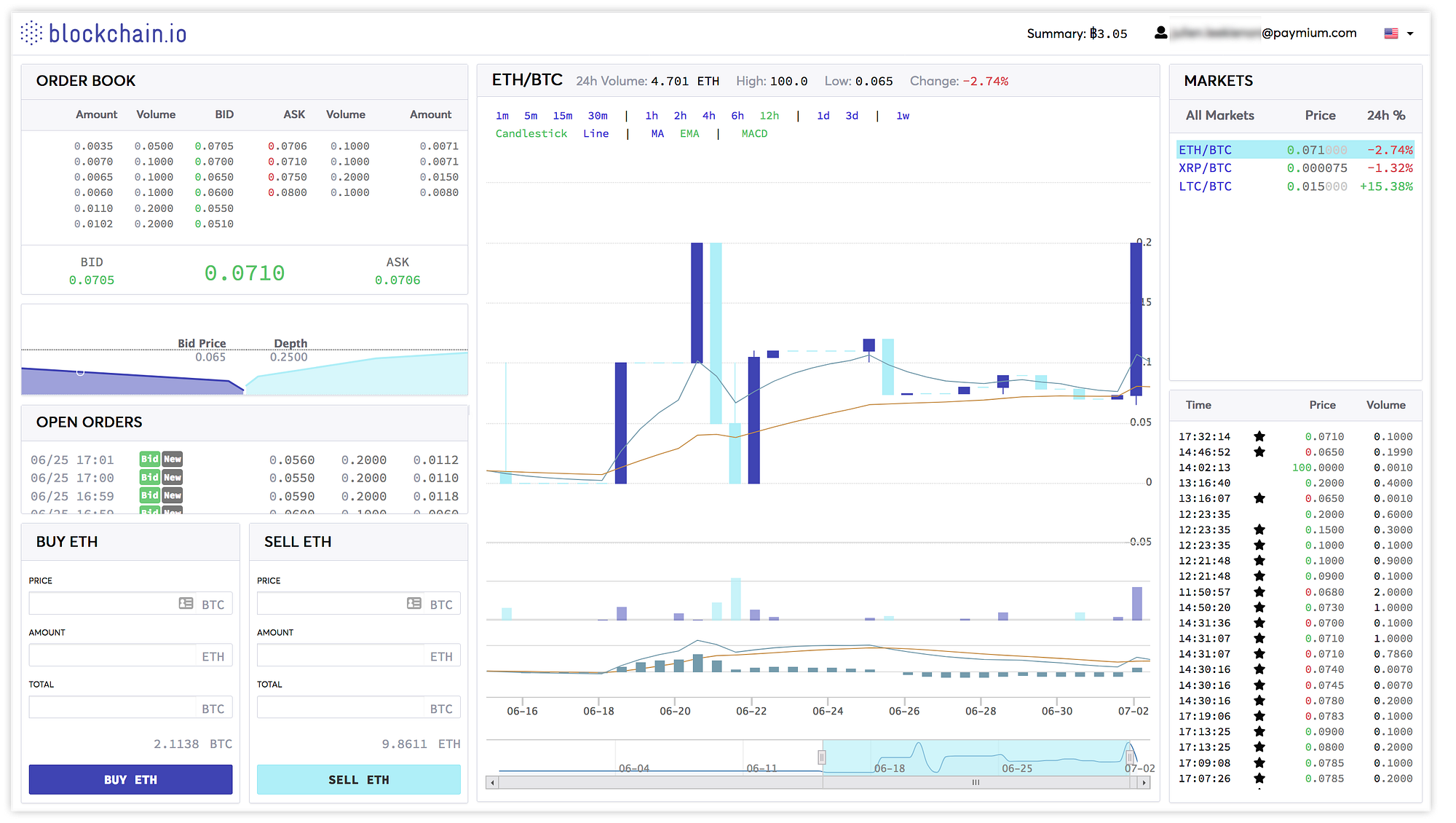1456x823 pixels.
Task: Toggle the MA indicator on chart
Action: (657, 134)
